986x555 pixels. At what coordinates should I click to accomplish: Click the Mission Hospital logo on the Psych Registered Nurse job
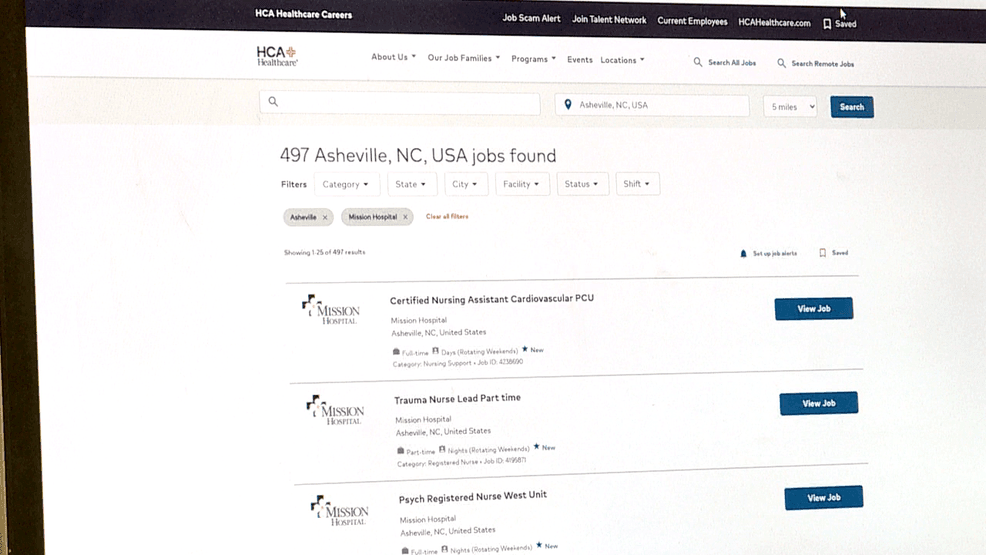340,510
